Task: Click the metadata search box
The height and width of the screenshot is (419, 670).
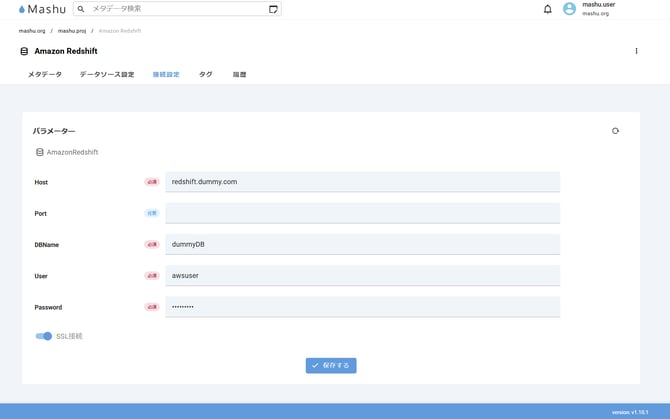Action: pos(175,9)
